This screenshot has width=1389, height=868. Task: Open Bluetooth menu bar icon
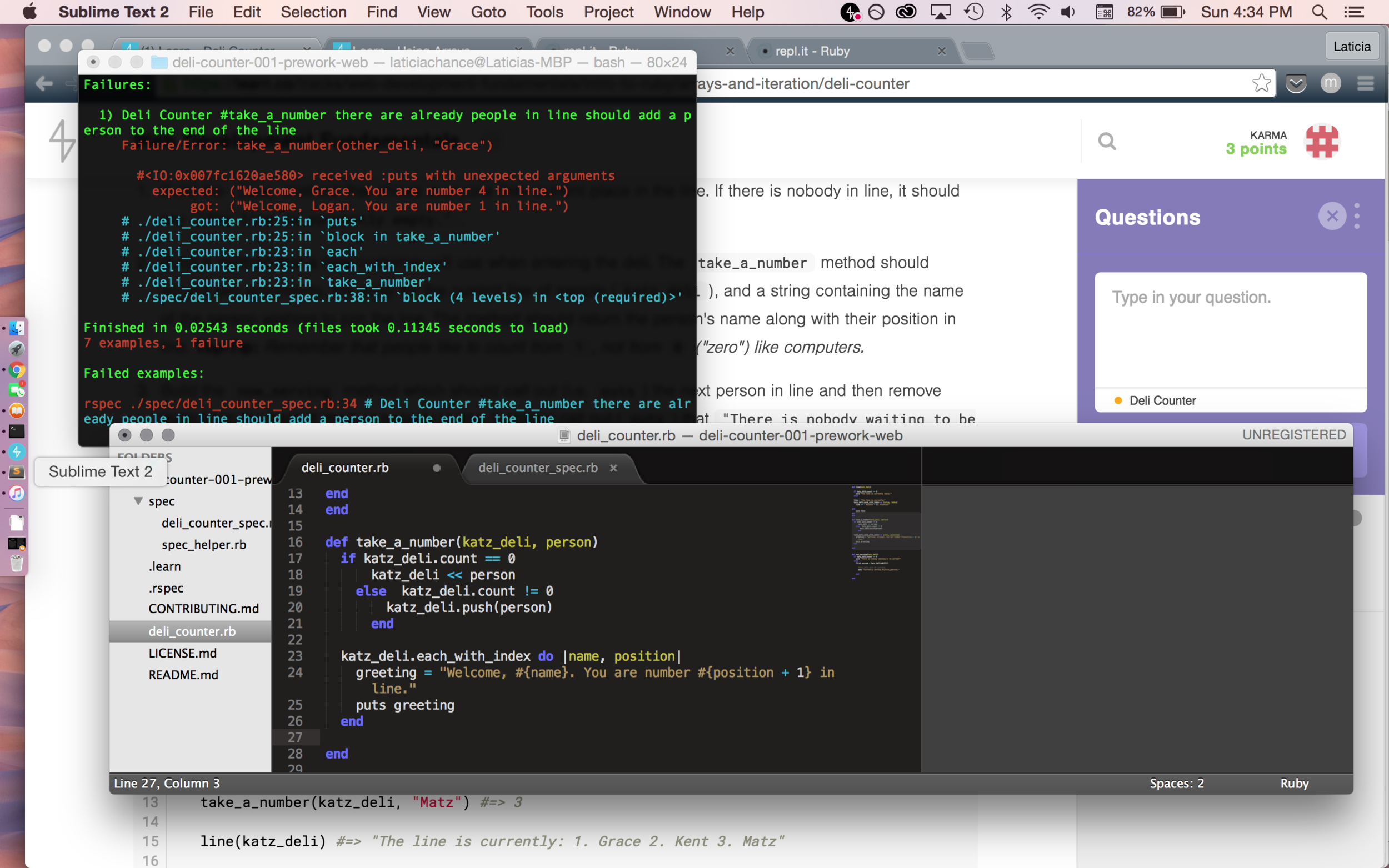[1006, 12]
